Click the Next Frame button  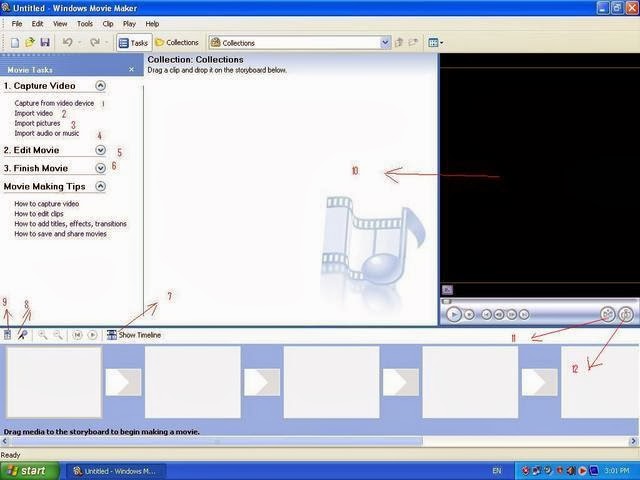(x=511, y=314)
